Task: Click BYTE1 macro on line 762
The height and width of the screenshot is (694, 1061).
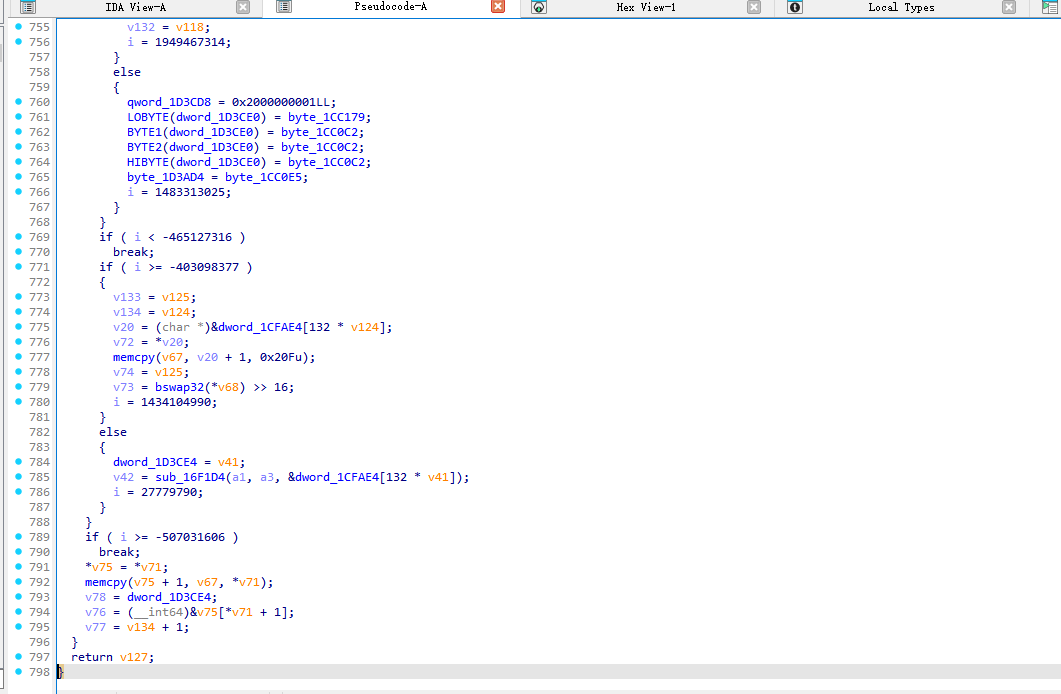Action: click(x=144, y=132)
